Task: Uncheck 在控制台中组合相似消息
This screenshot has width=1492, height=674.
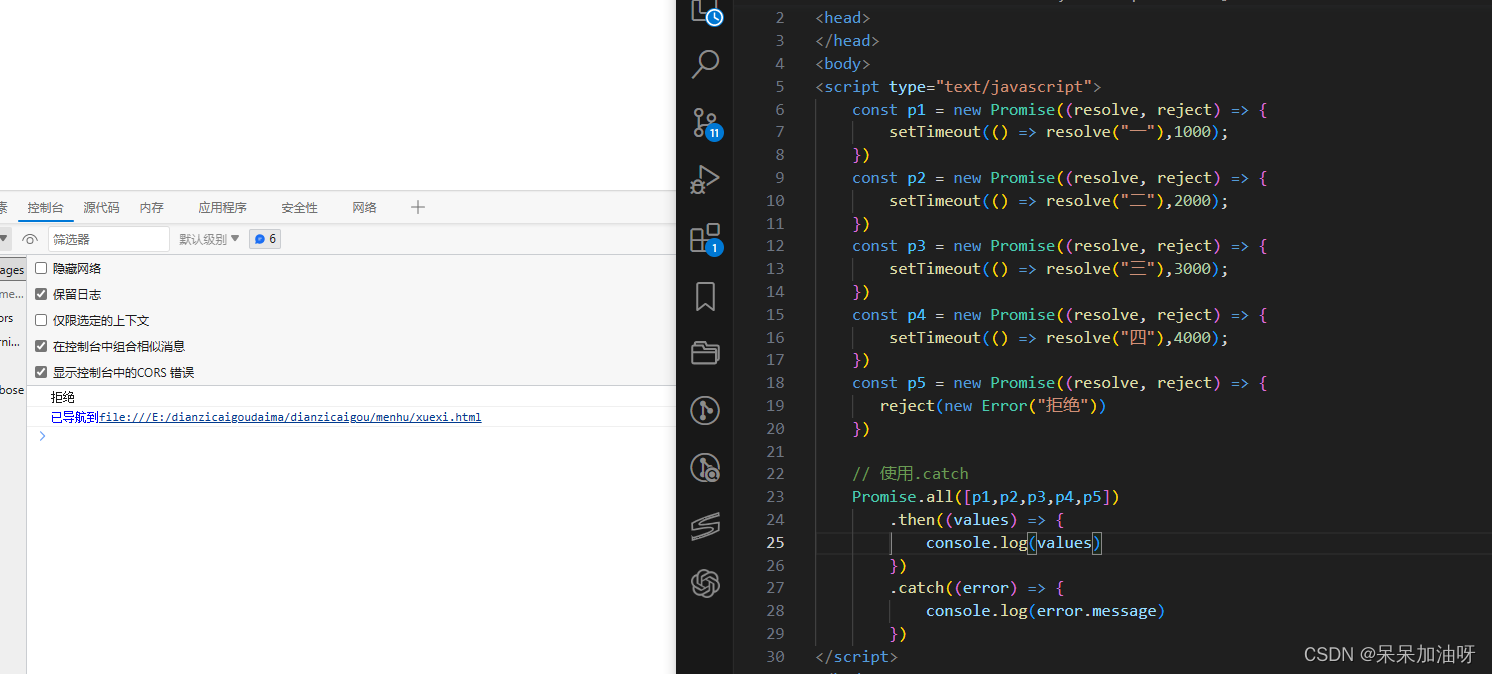Action: (41, 346)
